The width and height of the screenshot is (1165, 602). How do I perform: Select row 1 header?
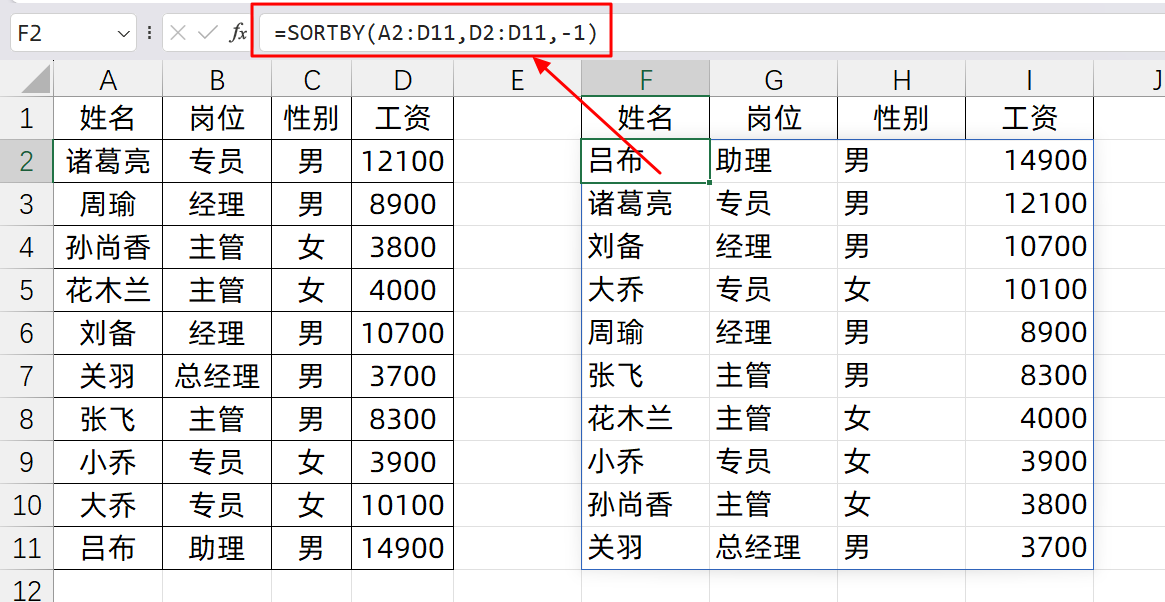coord(27,118)
